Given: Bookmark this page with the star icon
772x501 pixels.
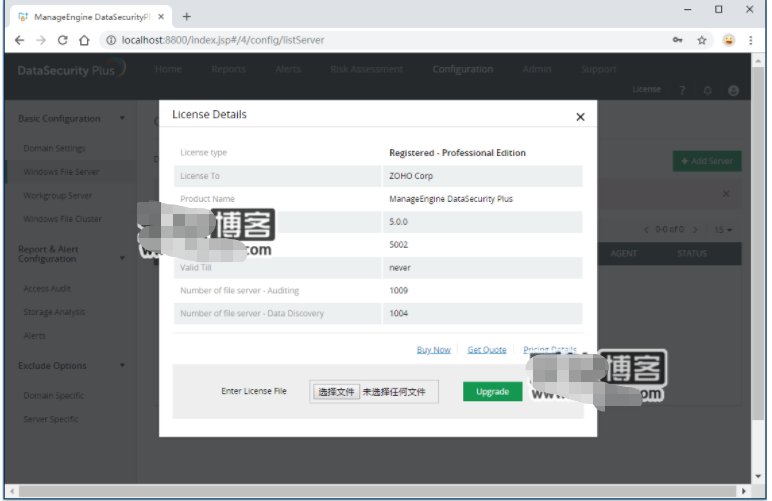Looking at the screenshot, I should [x=702, y=40].
